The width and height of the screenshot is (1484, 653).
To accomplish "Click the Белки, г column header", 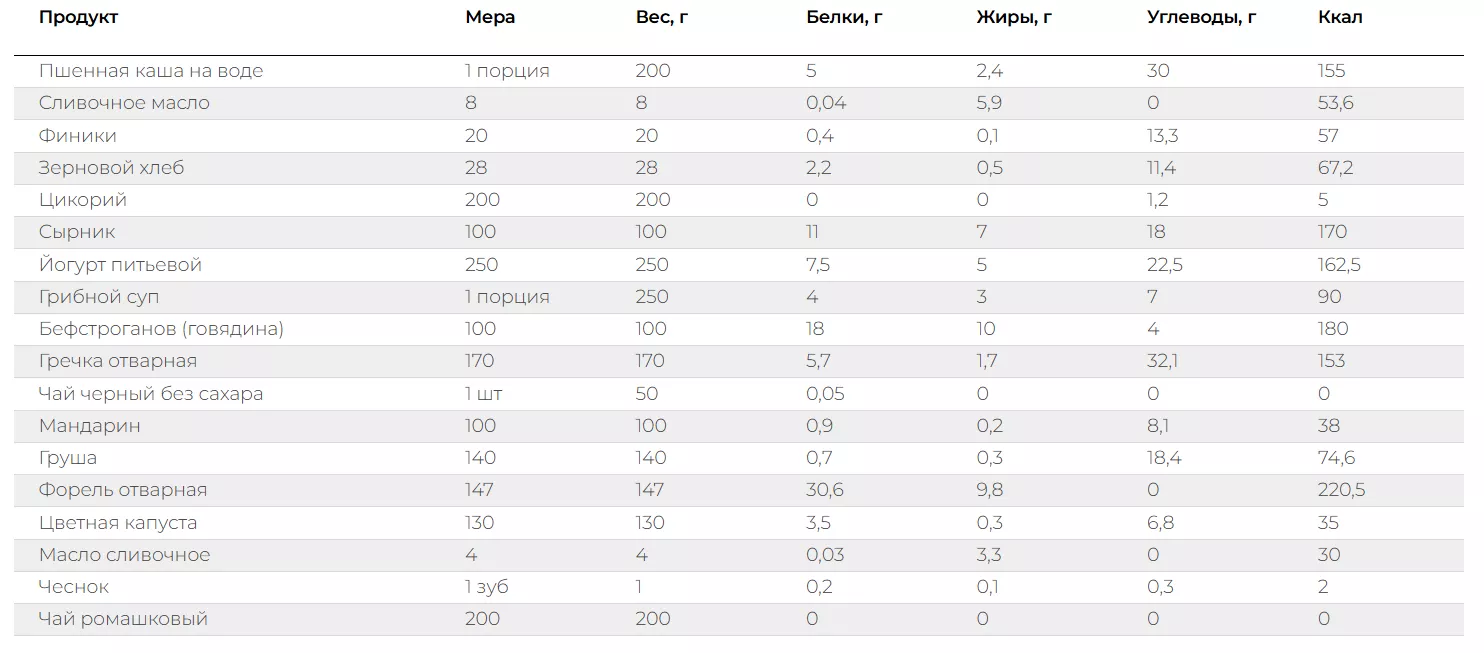I will coord(844,17).
